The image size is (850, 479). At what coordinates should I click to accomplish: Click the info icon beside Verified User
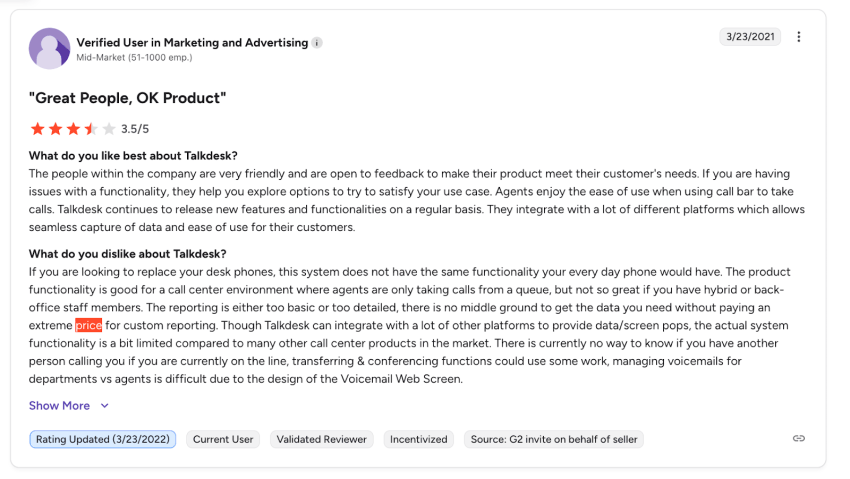tap(317, 43)
